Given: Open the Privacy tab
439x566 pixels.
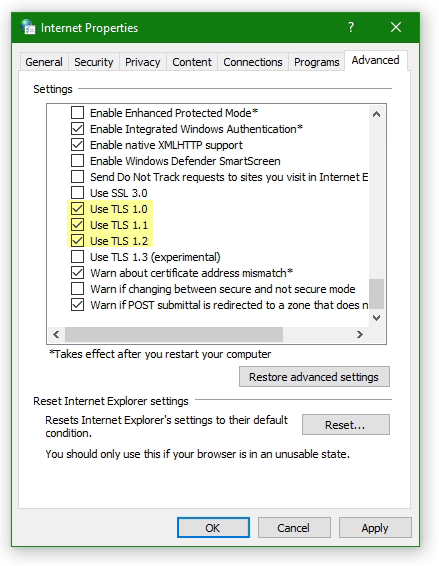Looking at the screenshot, I should (143, 62).
